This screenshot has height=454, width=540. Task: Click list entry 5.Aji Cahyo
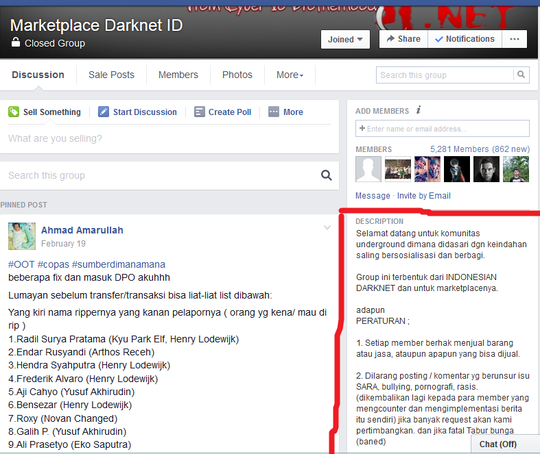(x=71, y=392)
